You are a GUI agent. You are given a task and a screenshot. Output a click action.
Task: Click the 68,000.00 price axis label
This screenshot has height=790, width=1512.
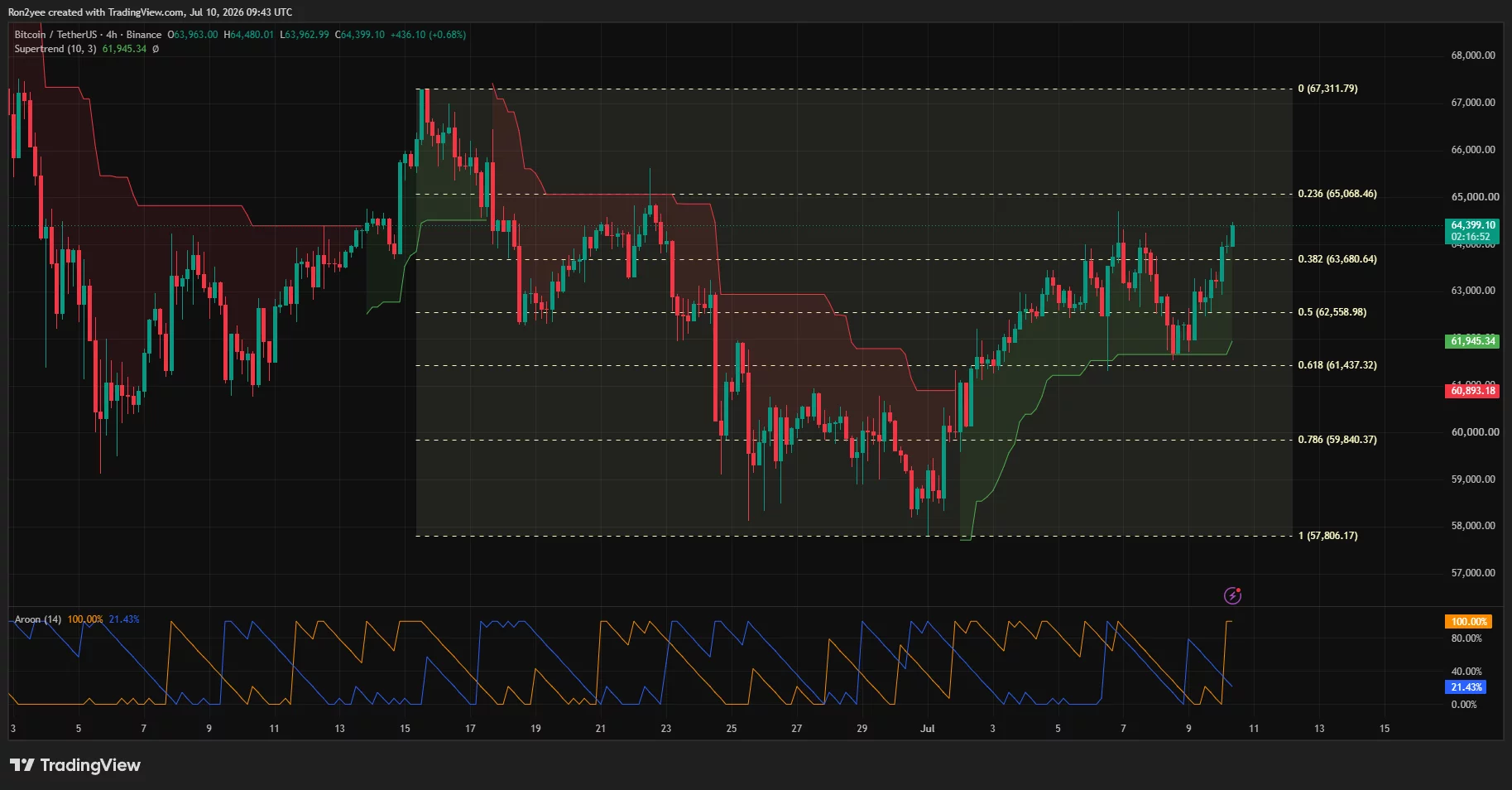coord(1473,55)
